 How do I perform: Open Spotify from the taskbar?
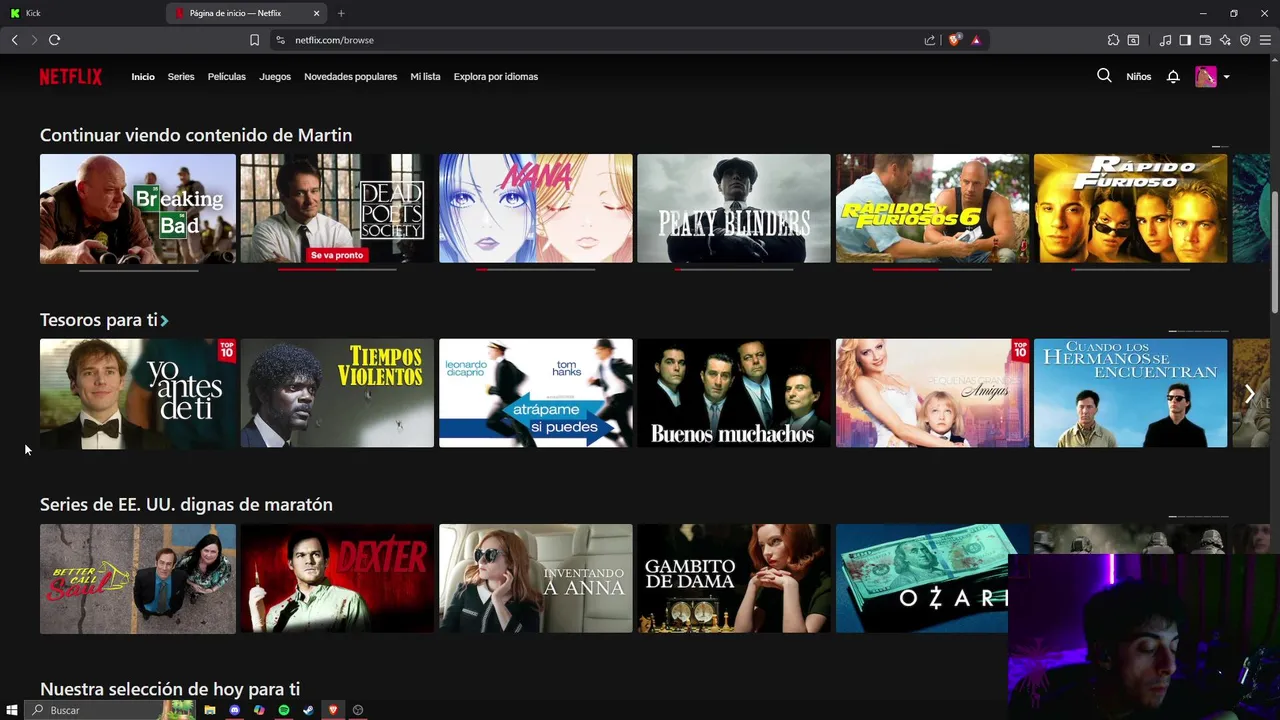[x=284, y=710]
